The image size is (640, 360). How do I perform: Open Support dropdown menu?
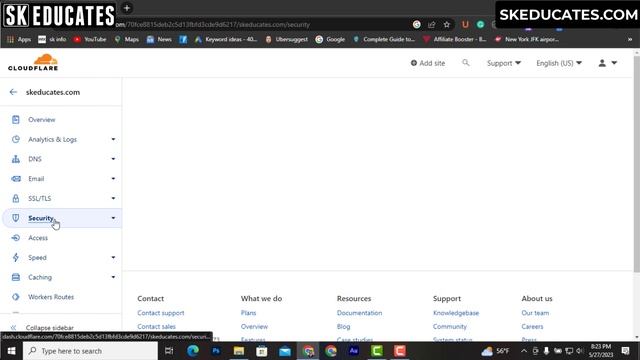point(504,63)
